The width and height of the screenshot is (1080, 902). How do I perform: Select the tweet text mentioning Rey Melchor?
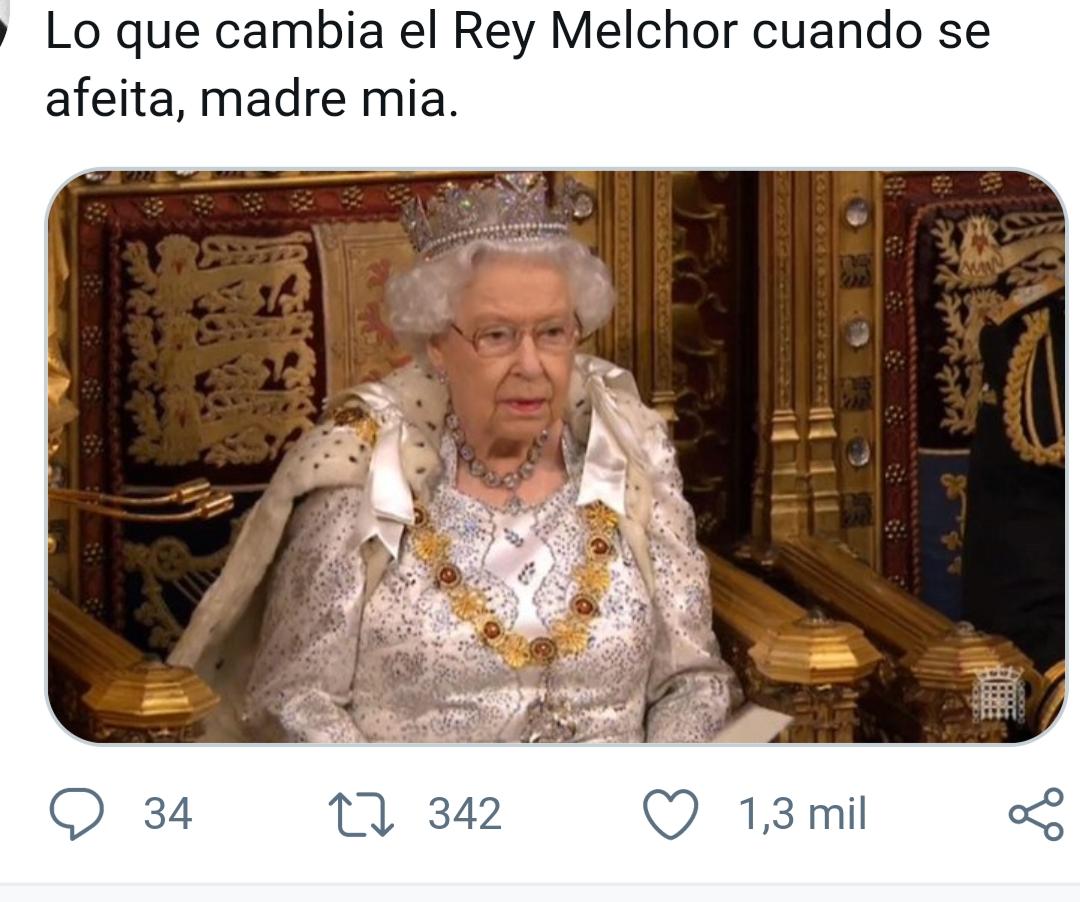517,65
